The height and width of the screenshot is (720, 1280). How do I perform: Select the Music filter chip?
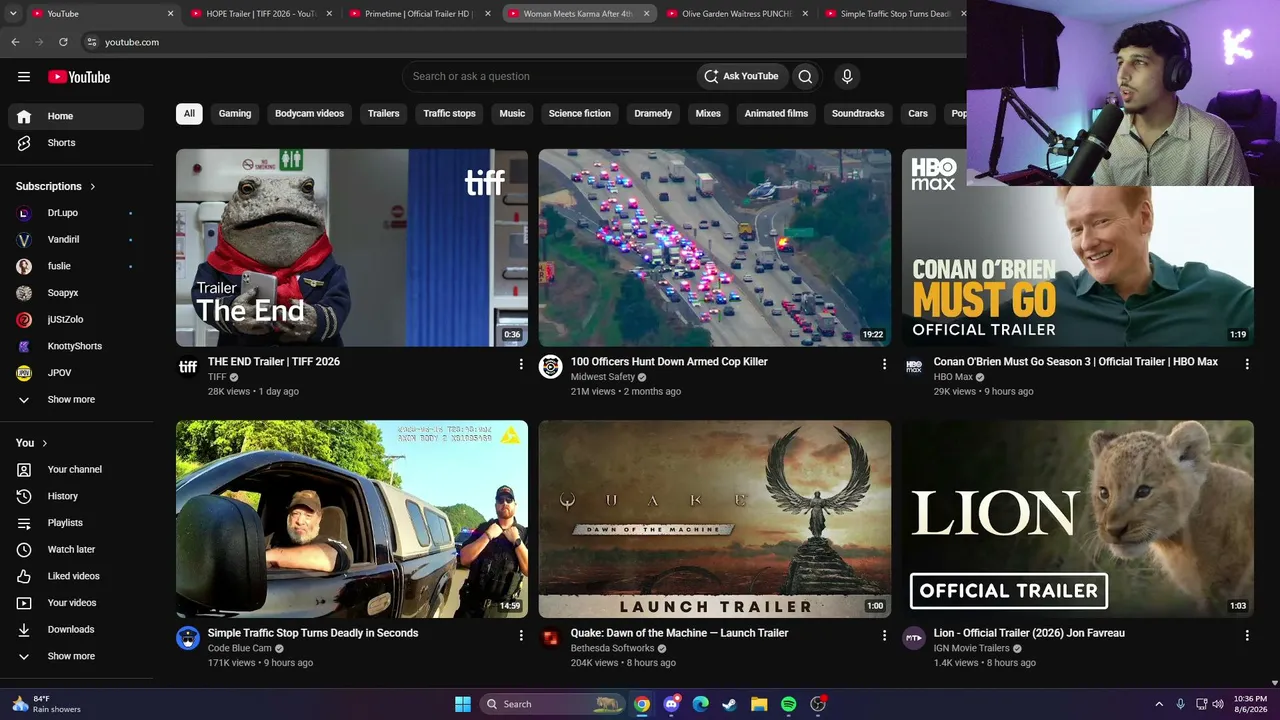[512, 113]
